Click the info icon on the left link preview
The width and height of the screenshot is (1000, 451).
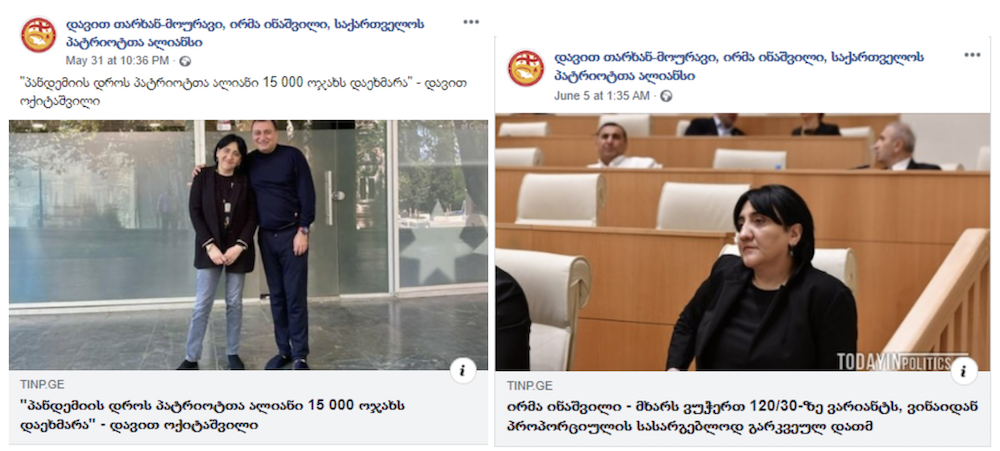tap(463, 371)
